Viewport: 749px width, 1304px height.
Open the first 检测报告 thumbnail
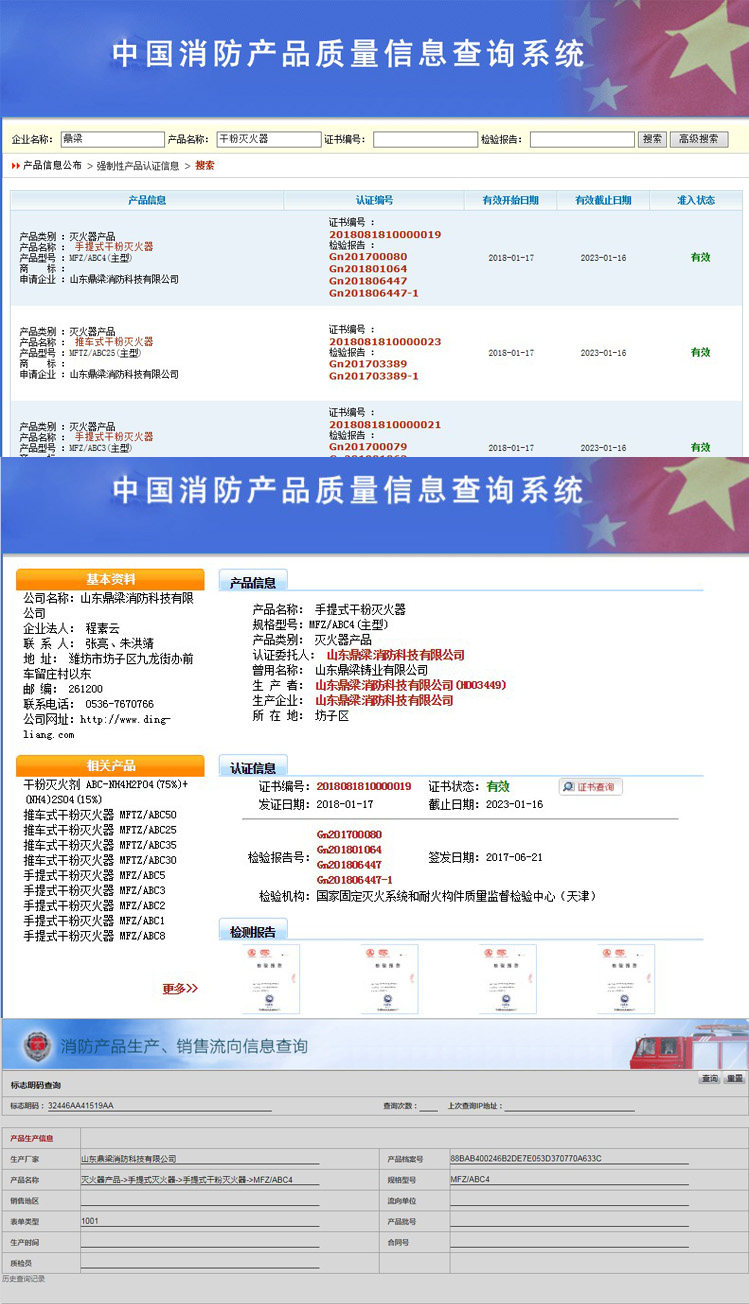(x=270, y=979)
